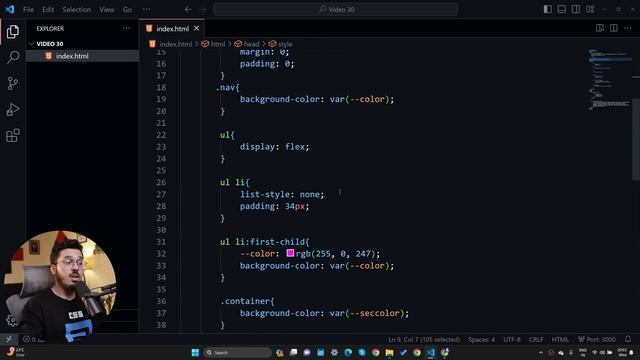Open the Selection menu
Image resolution: width=640 pixels, height=360 pixels.
pos(76,9)
